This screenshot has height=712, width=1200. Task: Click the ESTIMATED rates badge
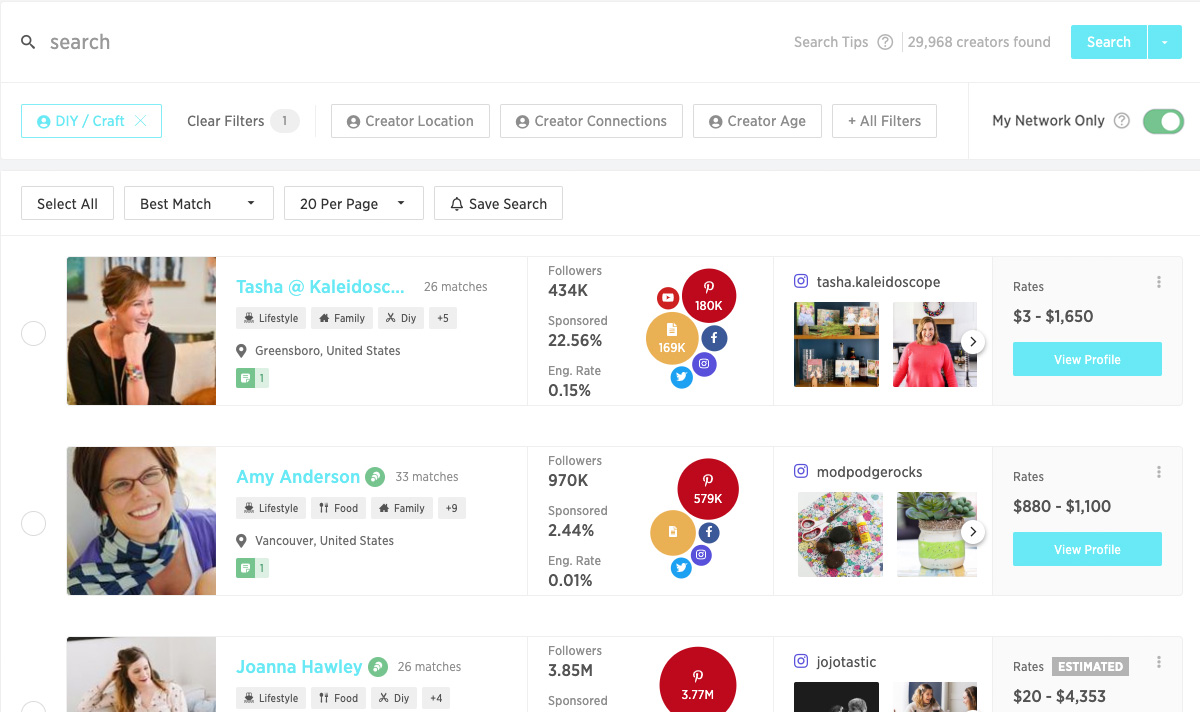pyautogui.click(x=1091, y=667)
